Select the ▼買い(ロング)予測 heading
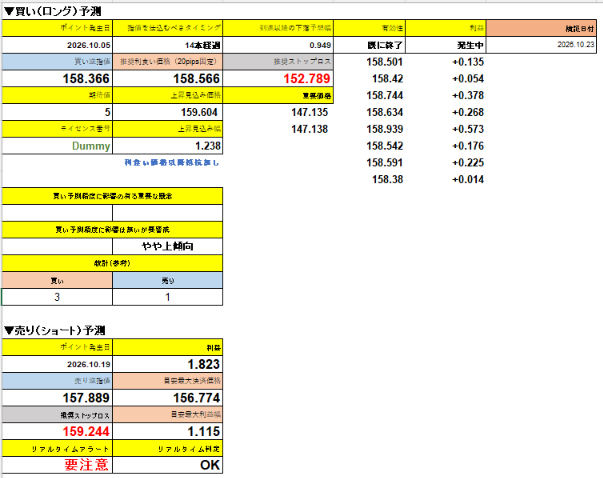The image size is (603, 478). click(53, 12)
